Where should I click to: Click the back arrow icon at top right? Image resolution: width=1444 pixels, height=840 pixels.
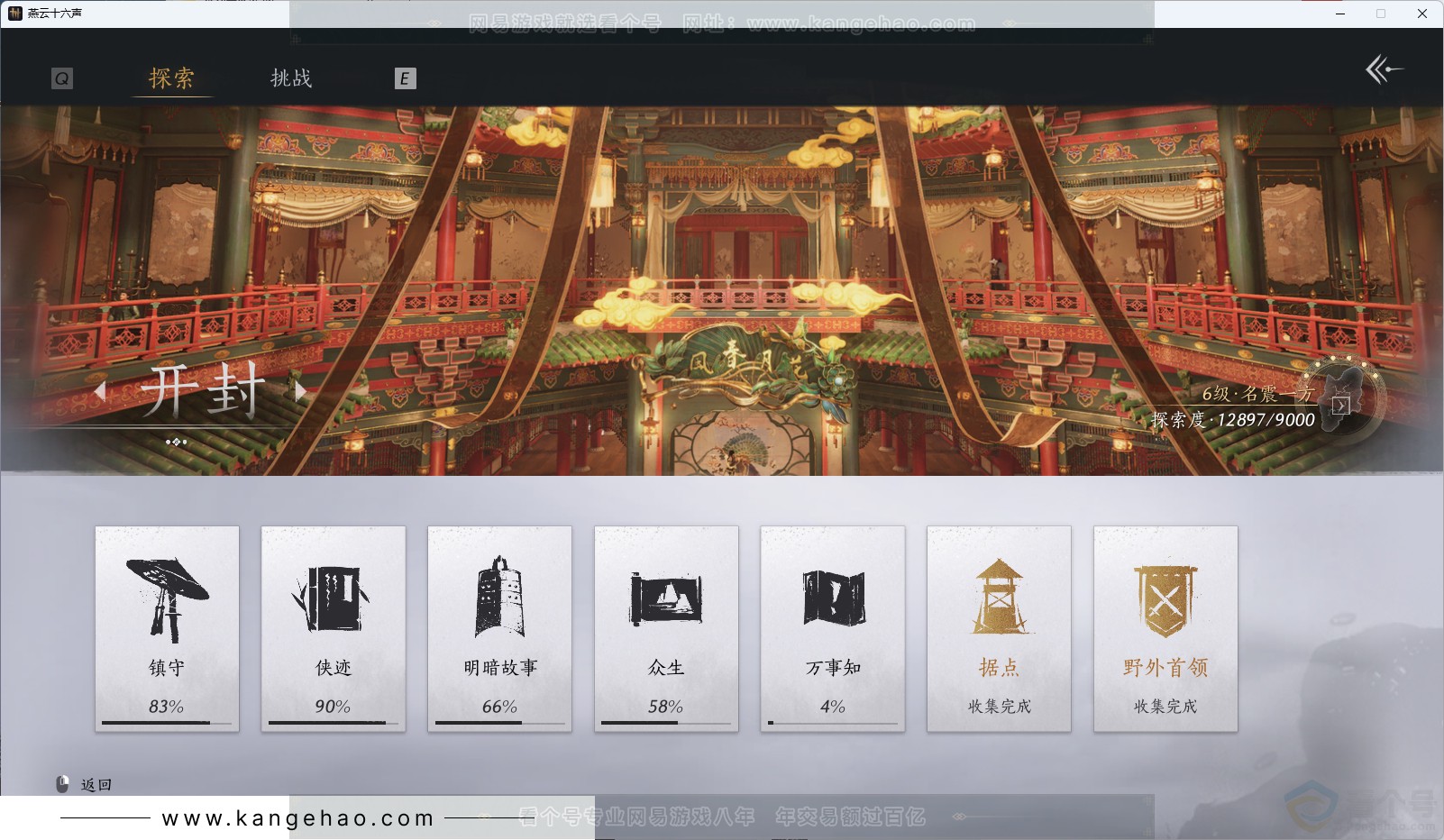1384,69
